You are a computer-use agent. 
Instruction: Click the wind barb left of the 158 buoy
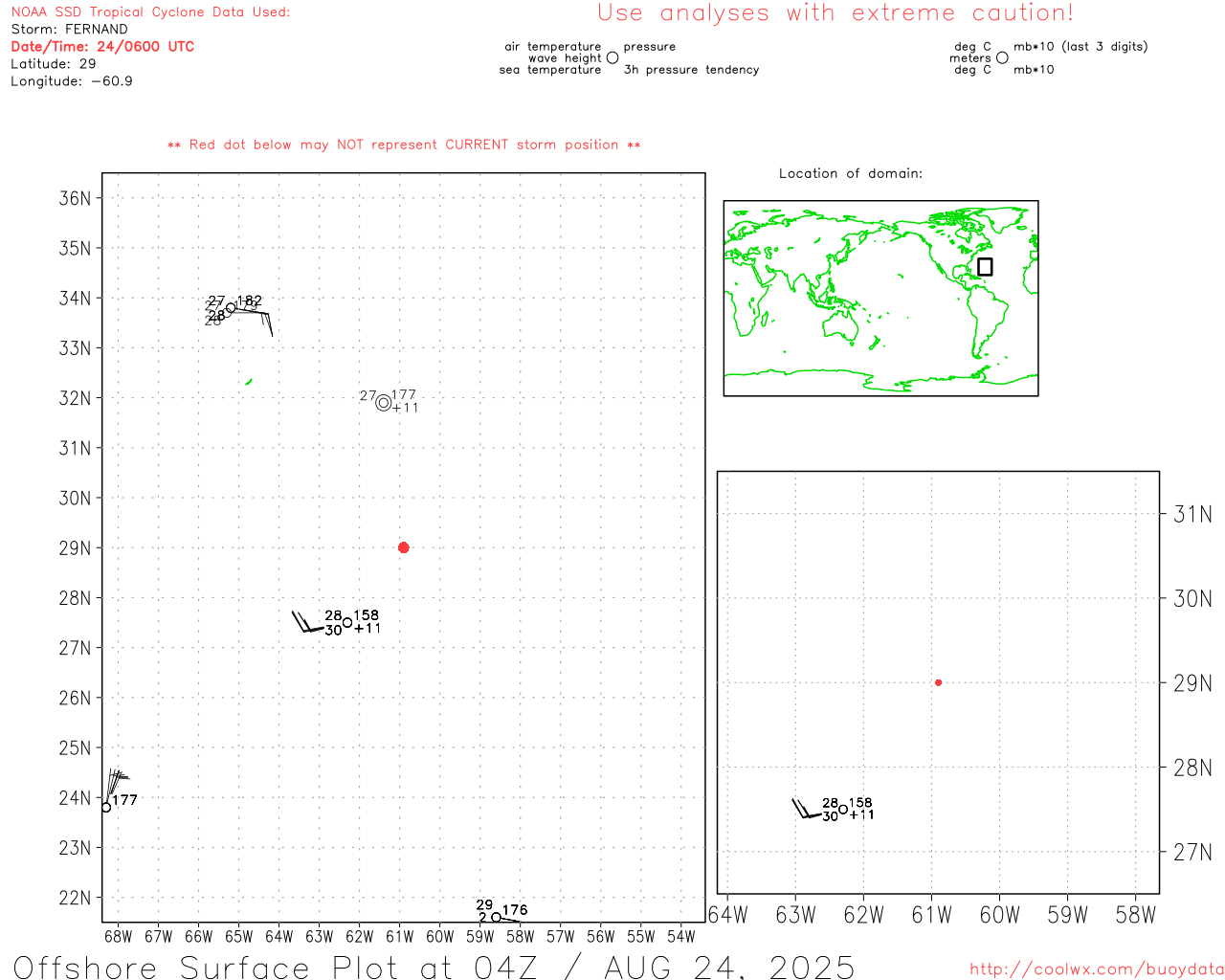click(307, 621)
